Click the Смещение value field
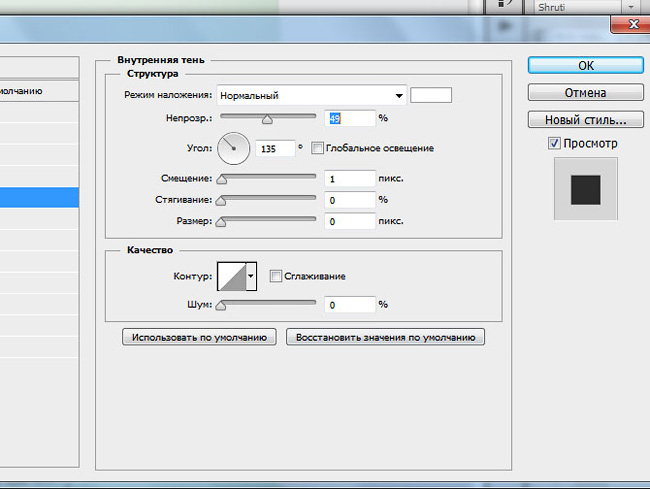650x489 pixels. 350,179
